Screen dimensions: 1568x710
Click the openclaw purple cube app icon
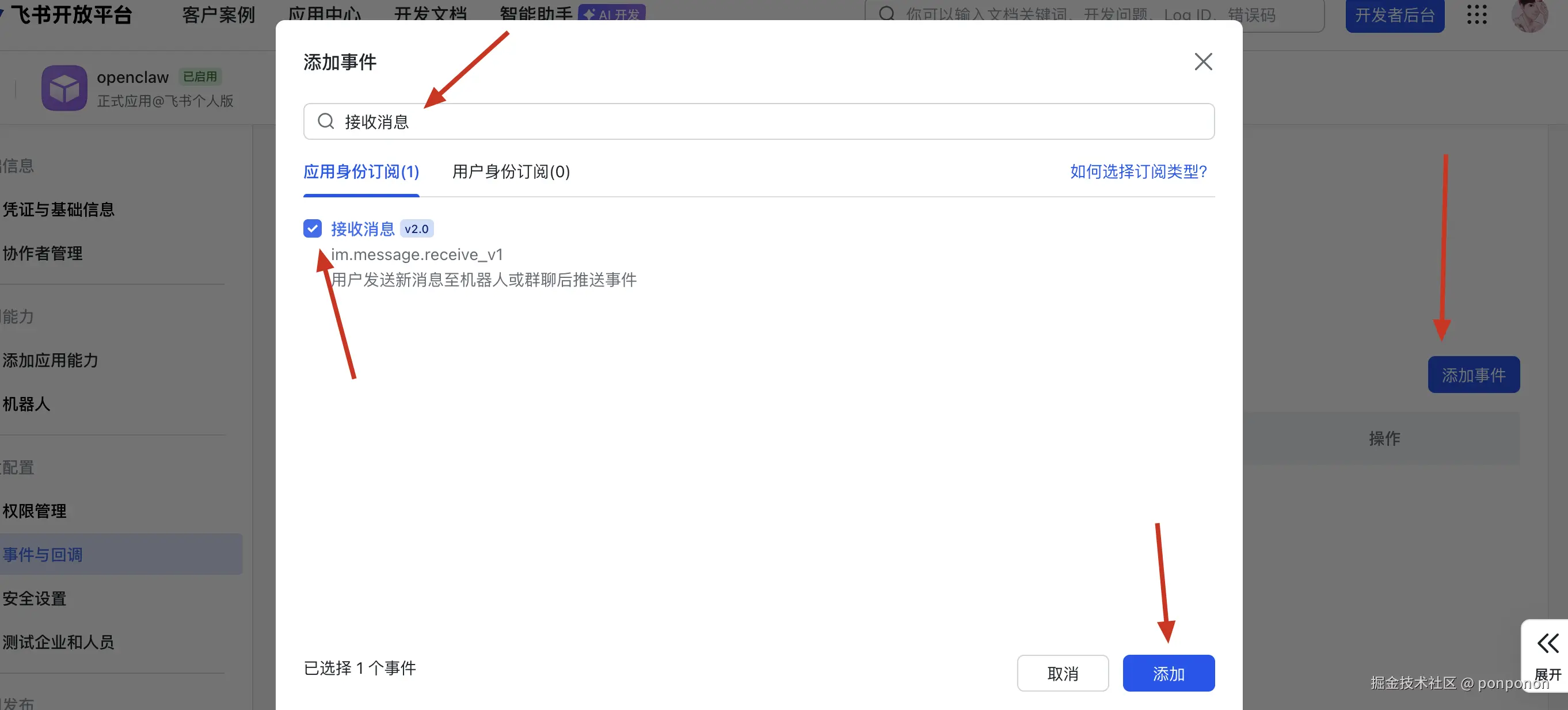64,87
